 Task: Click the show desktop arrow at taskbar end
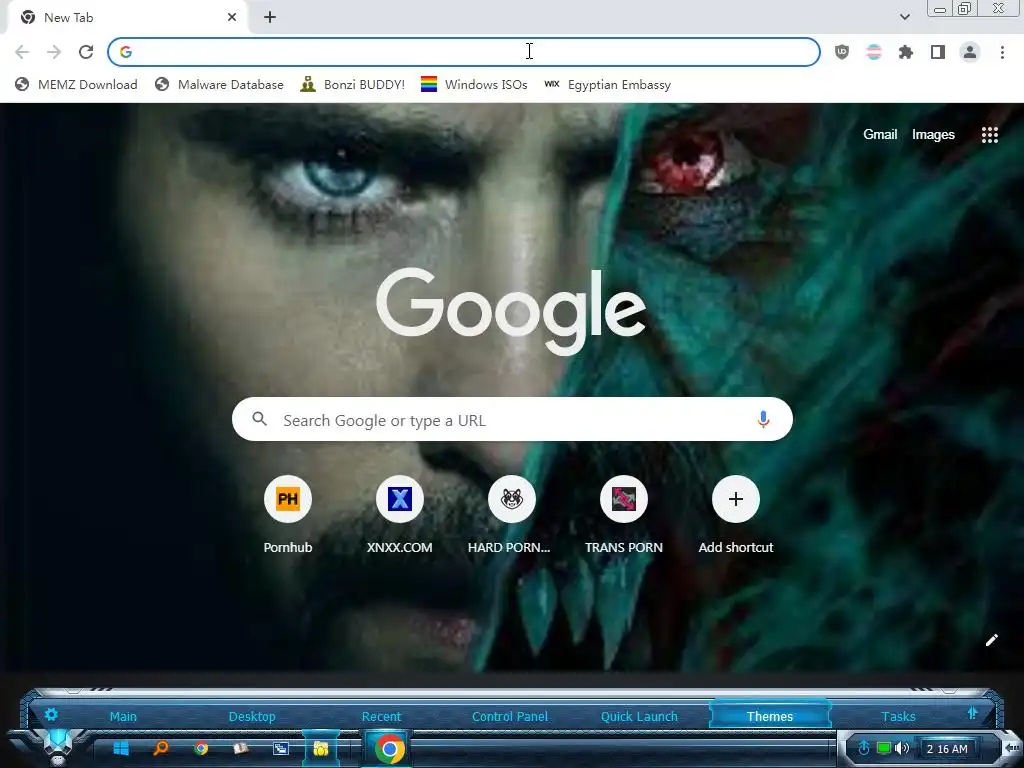point(1012,748)
